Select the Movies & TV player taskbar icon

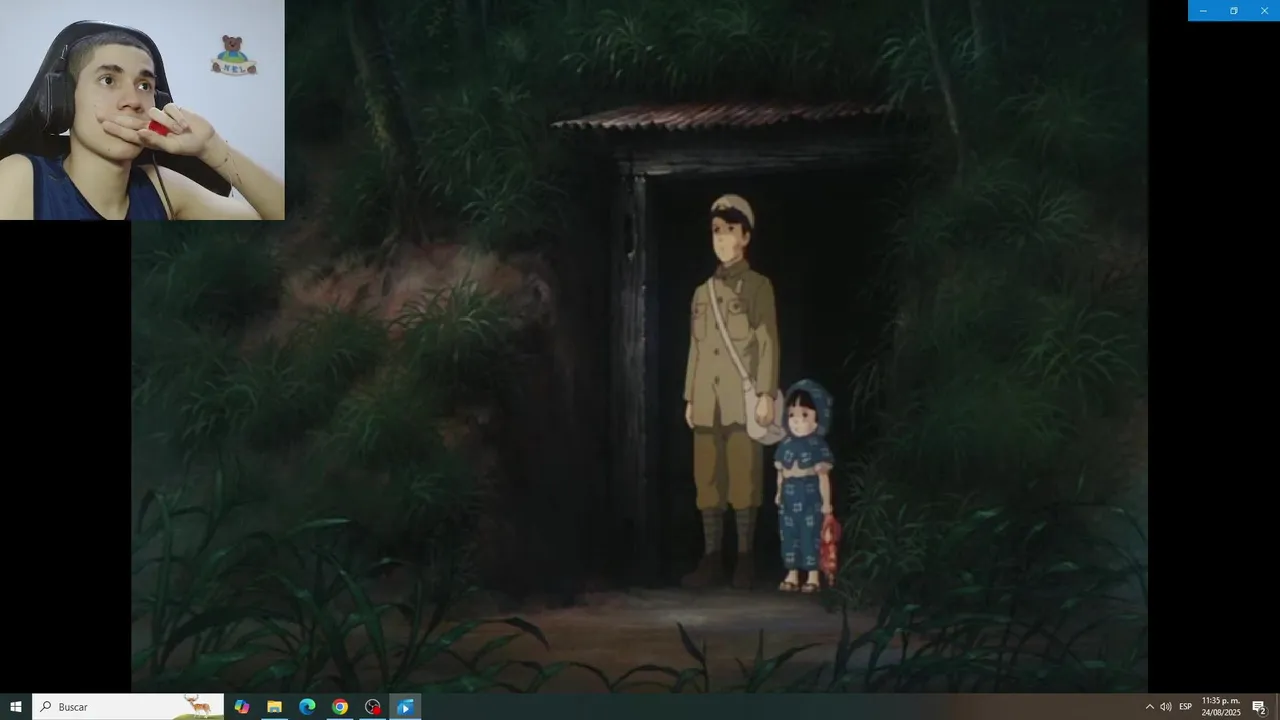[405, 707]
